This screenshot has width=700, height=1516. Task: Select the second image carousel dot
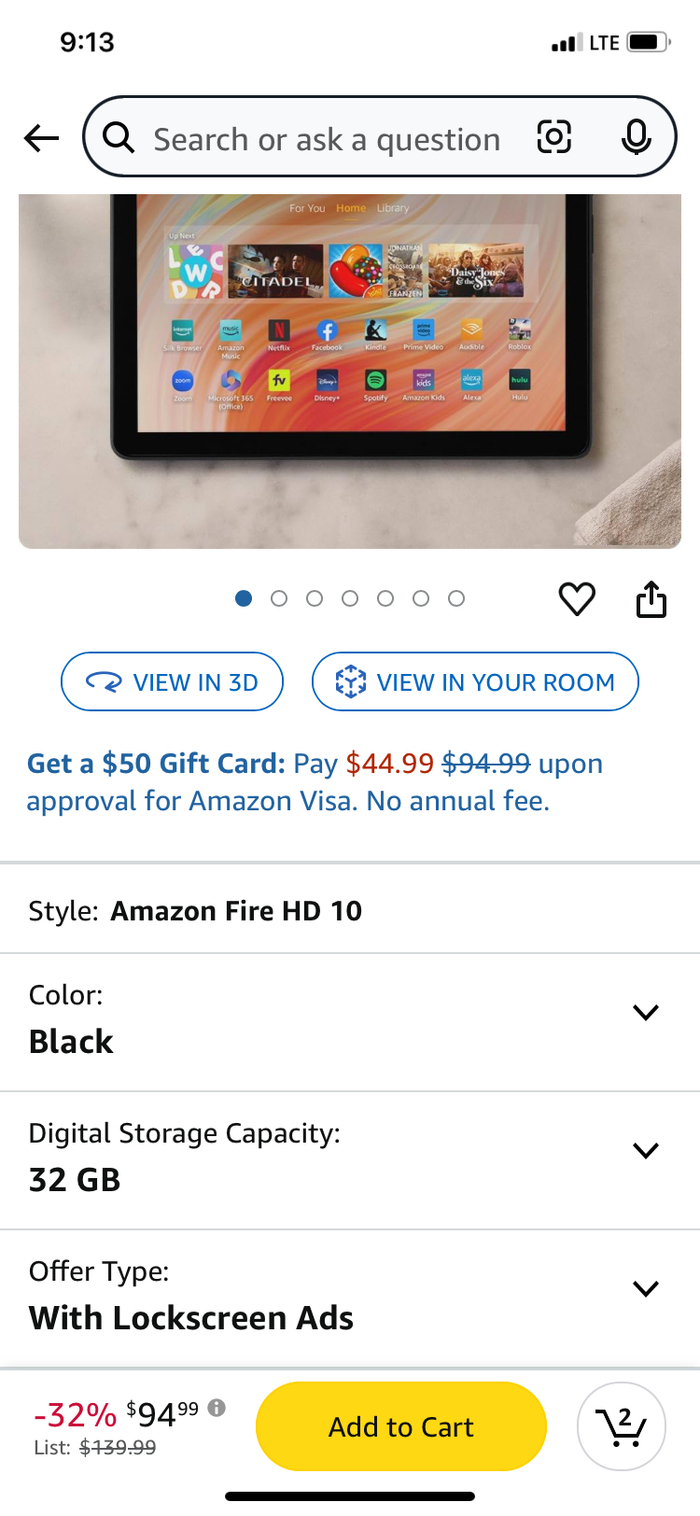pyautogui.click(x=279, y=598)
